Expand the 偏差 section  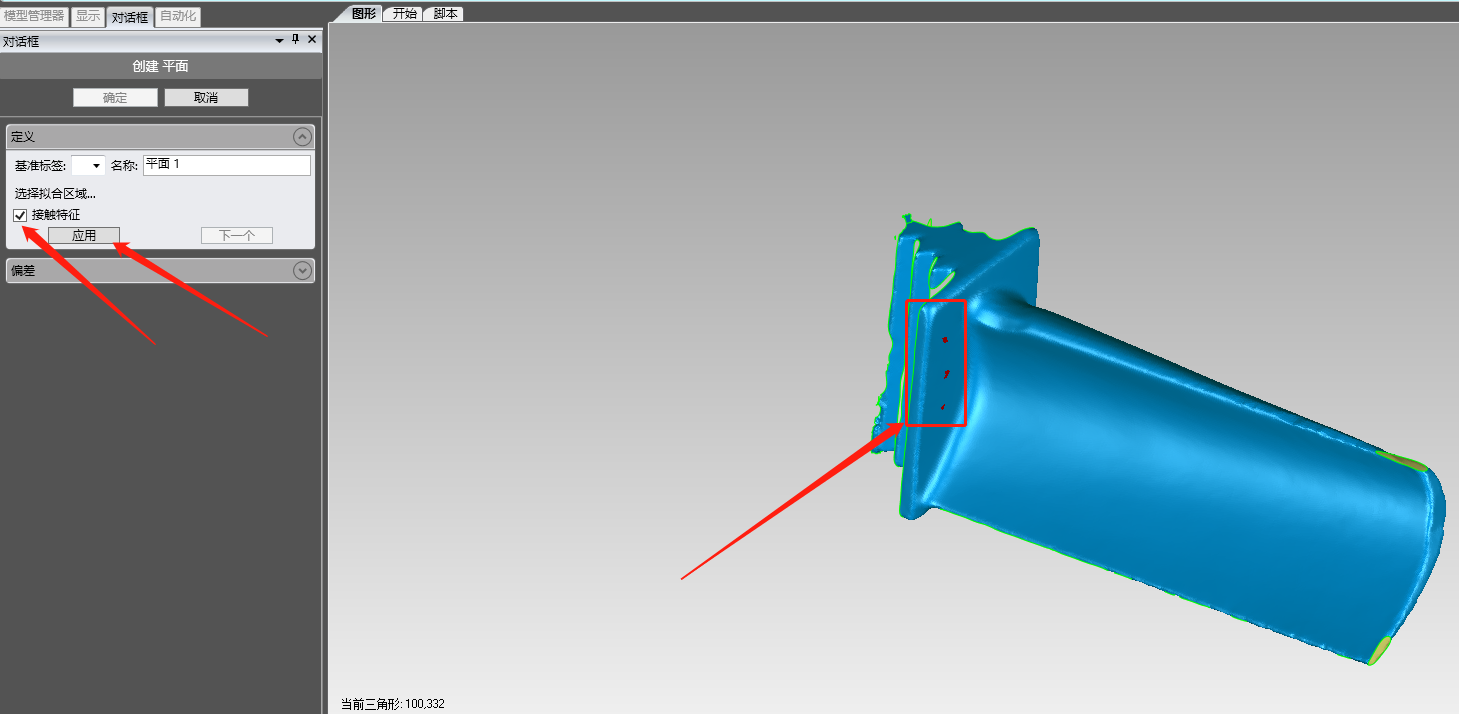302,270
